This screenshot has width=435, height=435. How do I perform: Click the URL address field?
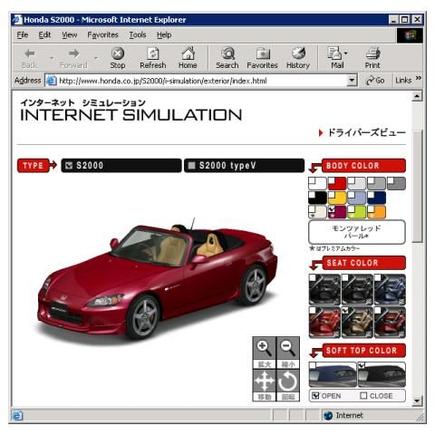tap(202, 81)
